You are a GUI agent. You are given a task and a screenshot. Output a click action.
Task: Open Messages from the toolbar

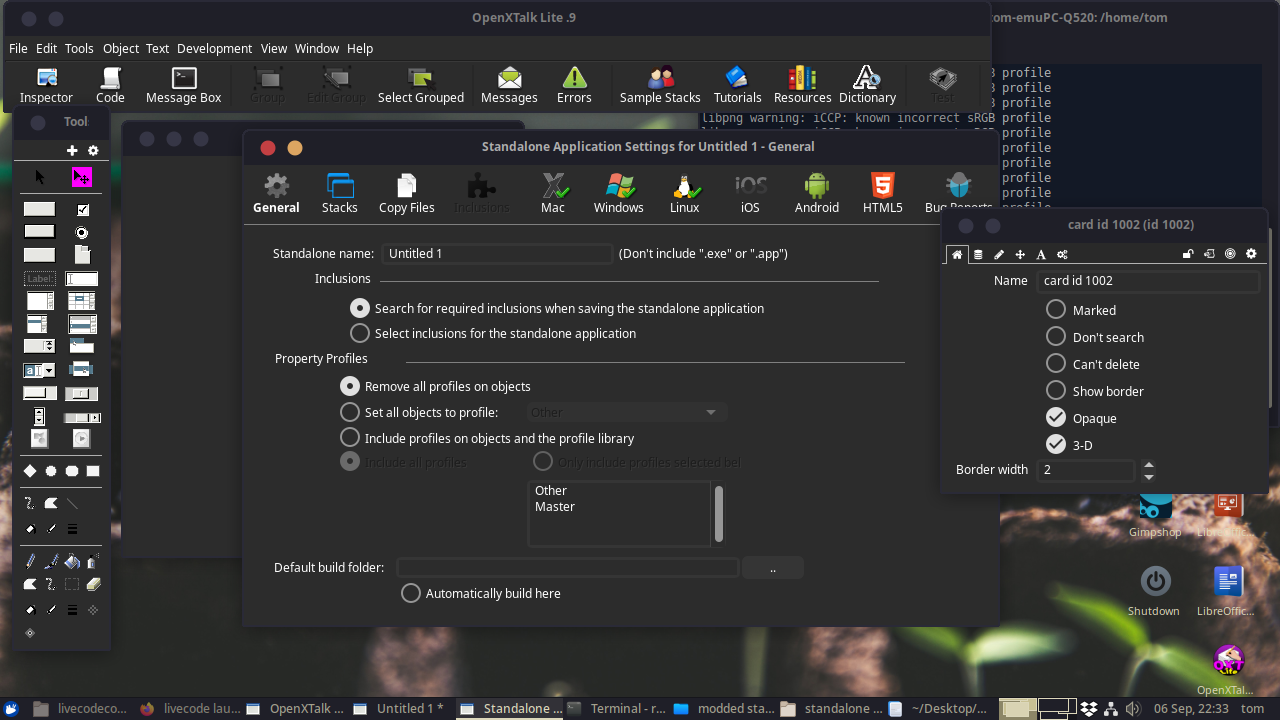(x=509, y=85)
